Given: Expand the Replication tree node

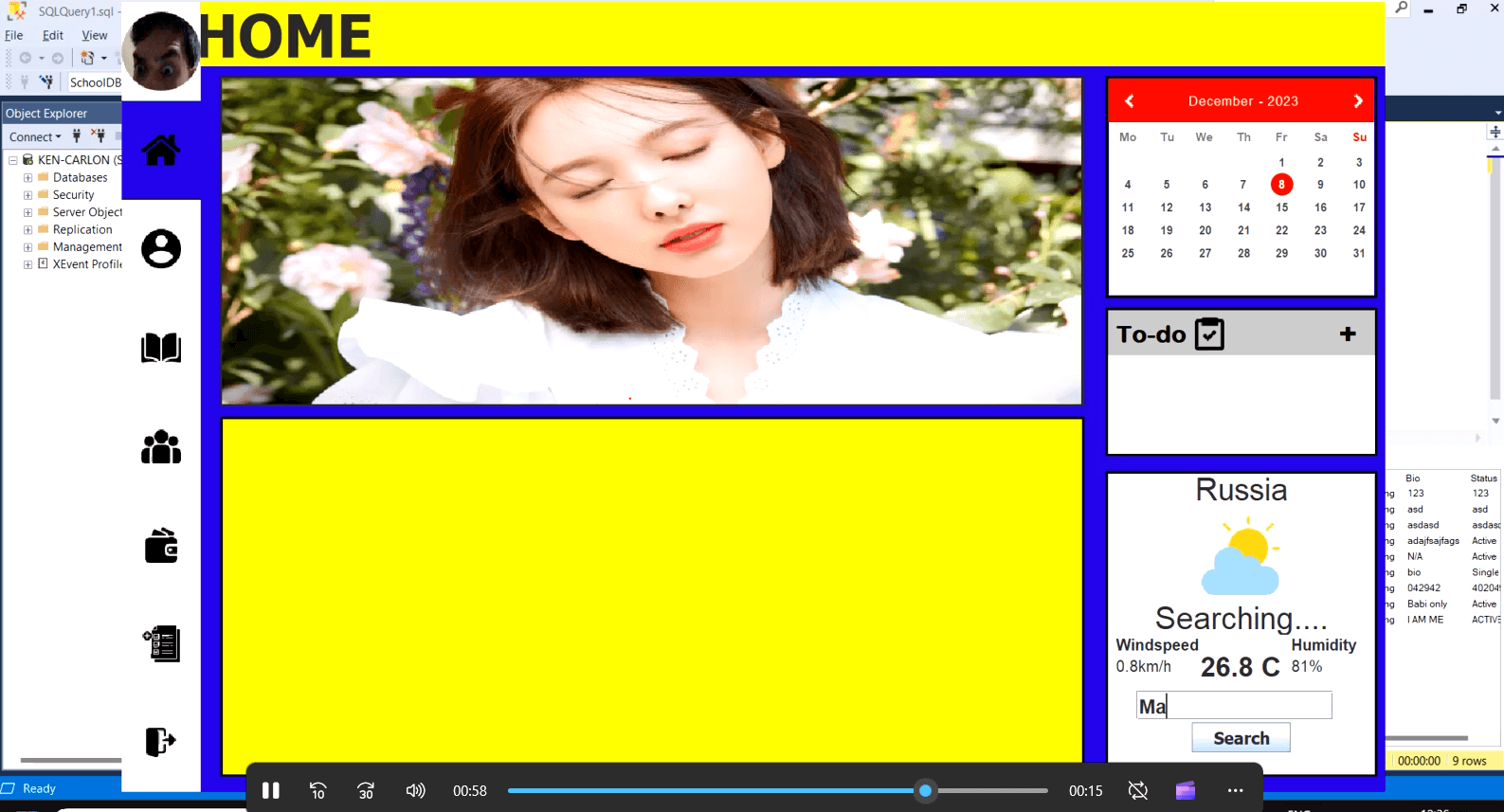Looking at the screenshot, I should click(x=27, y=229).
